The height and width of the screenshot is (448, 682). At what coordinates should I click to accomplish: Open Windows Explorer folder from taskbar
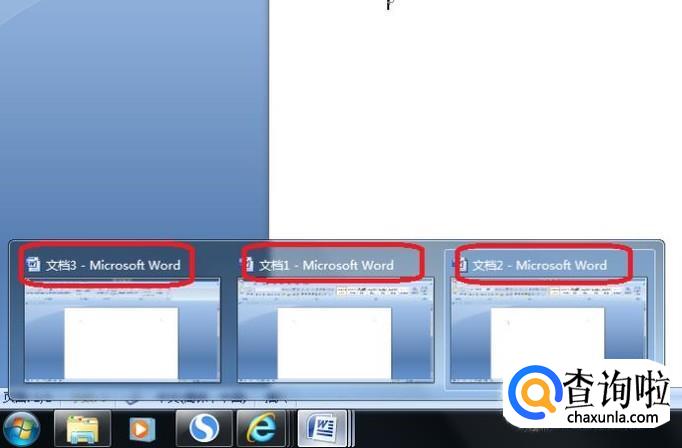pos(82,429)
